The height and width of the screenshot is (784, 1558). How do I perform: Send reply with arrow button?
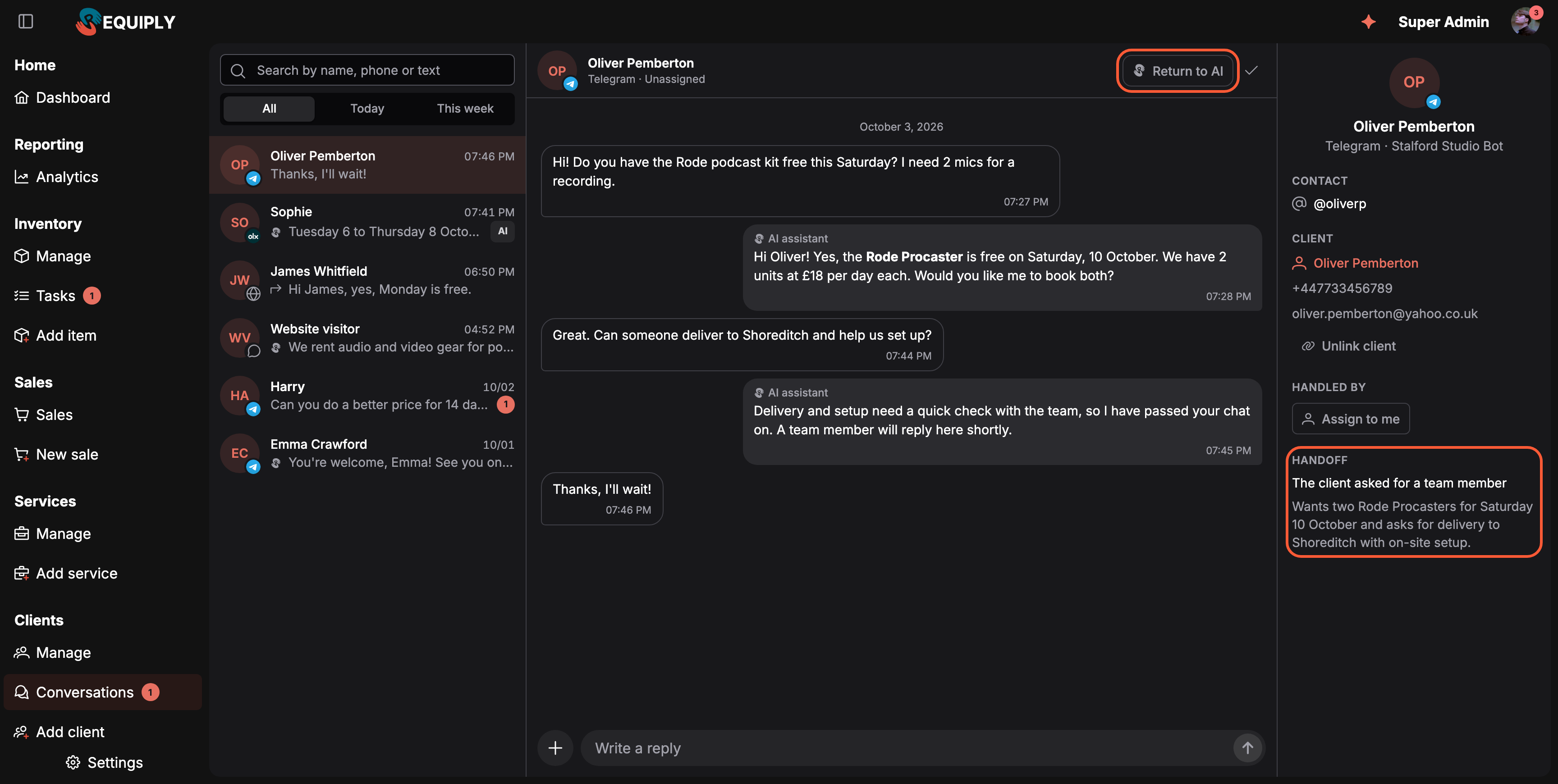1247,748
